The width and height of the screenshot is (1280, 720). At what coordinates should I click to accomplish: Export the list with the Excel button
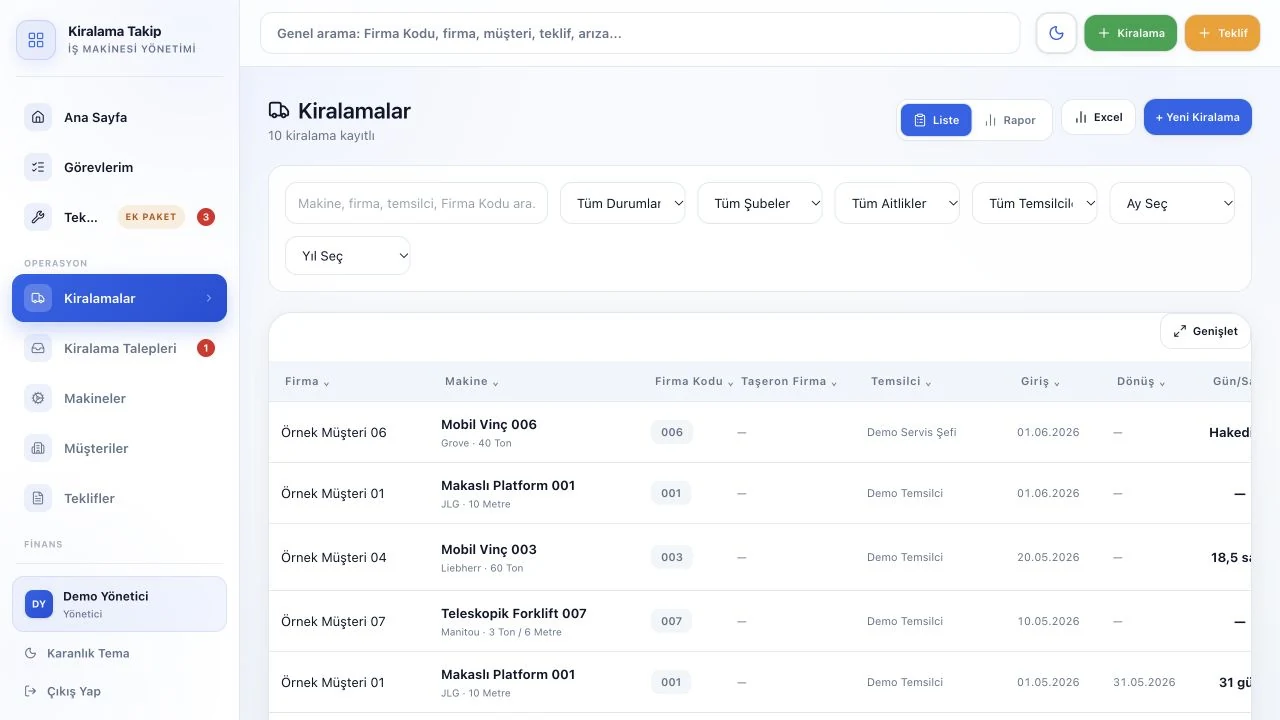click(x=1098, y=117)
